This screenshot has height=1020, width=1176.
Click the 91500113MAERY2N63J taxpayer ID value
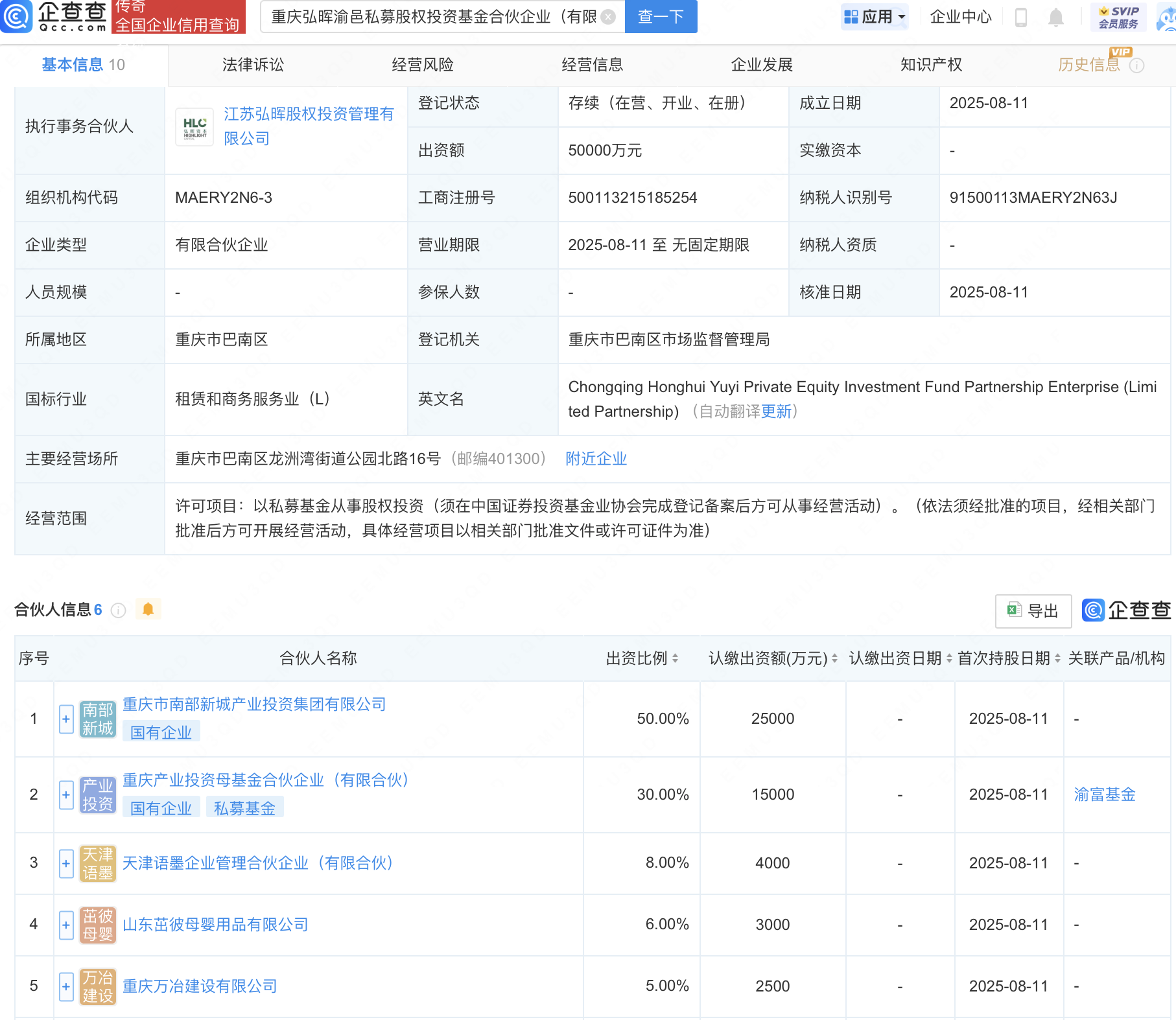[1033, 198]
